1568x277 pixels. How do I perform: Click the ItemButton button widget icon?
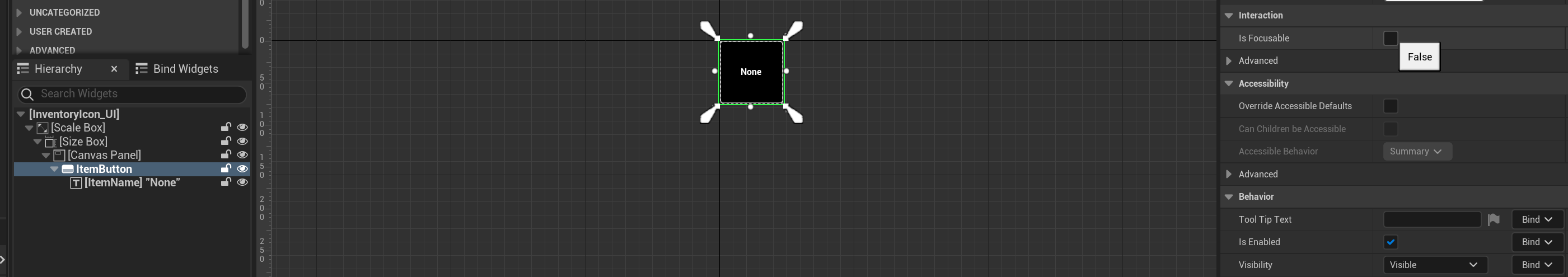point(68,169)
